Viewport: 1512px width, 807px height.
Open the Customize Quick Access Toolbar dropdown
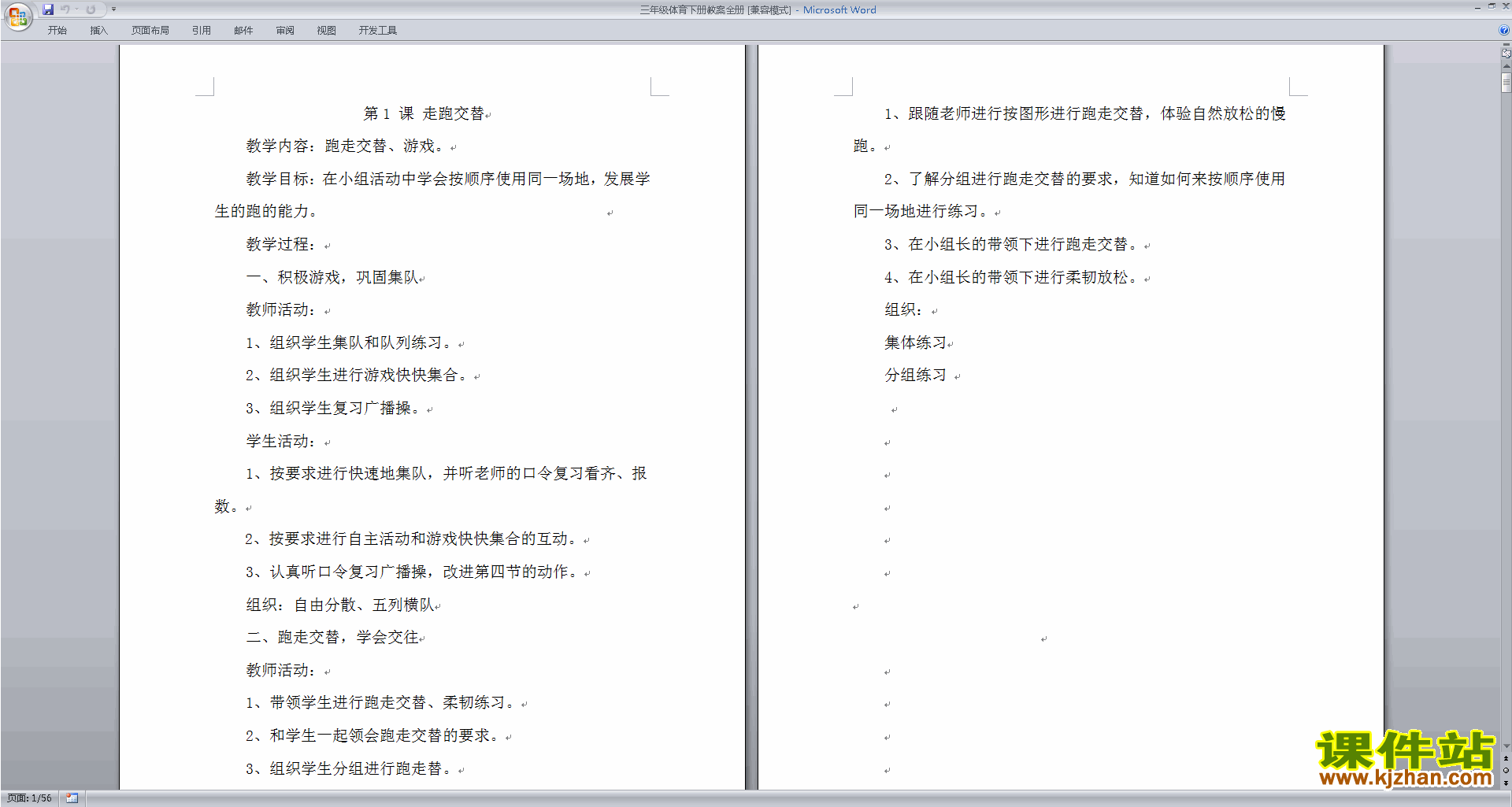coord(113,9)
